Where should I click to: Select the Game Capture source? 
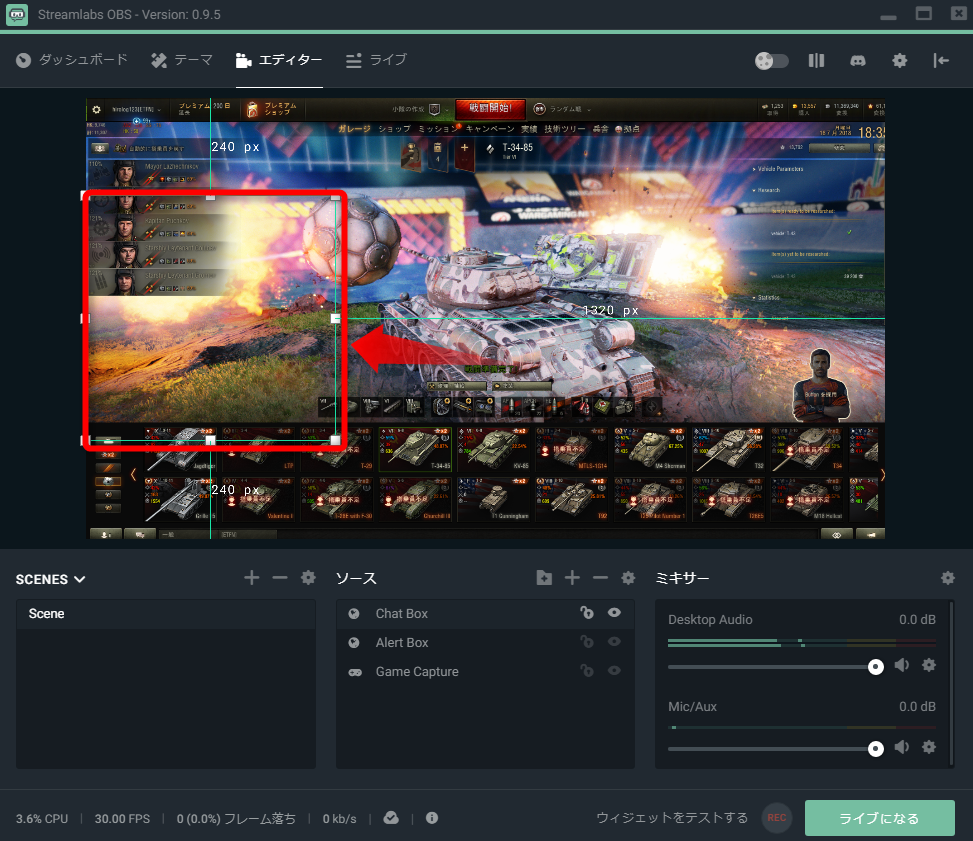(485, 672)
